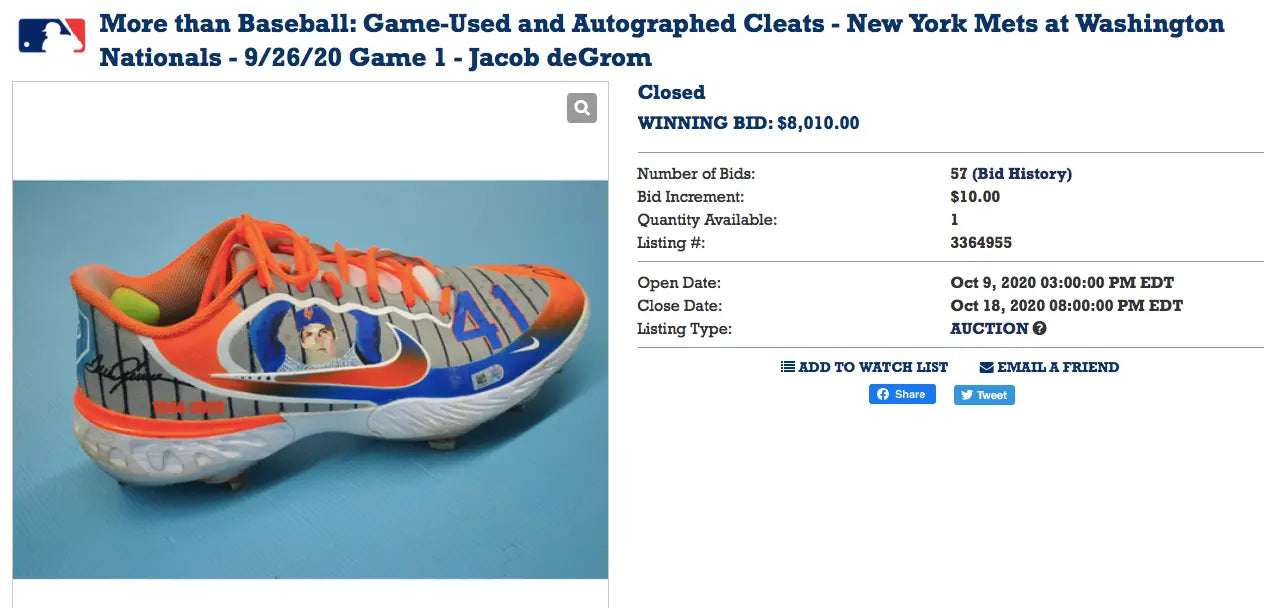Open the image zoom magnifier
Viewport: 1270px width, 608px height.
click(x=581, y=108)
